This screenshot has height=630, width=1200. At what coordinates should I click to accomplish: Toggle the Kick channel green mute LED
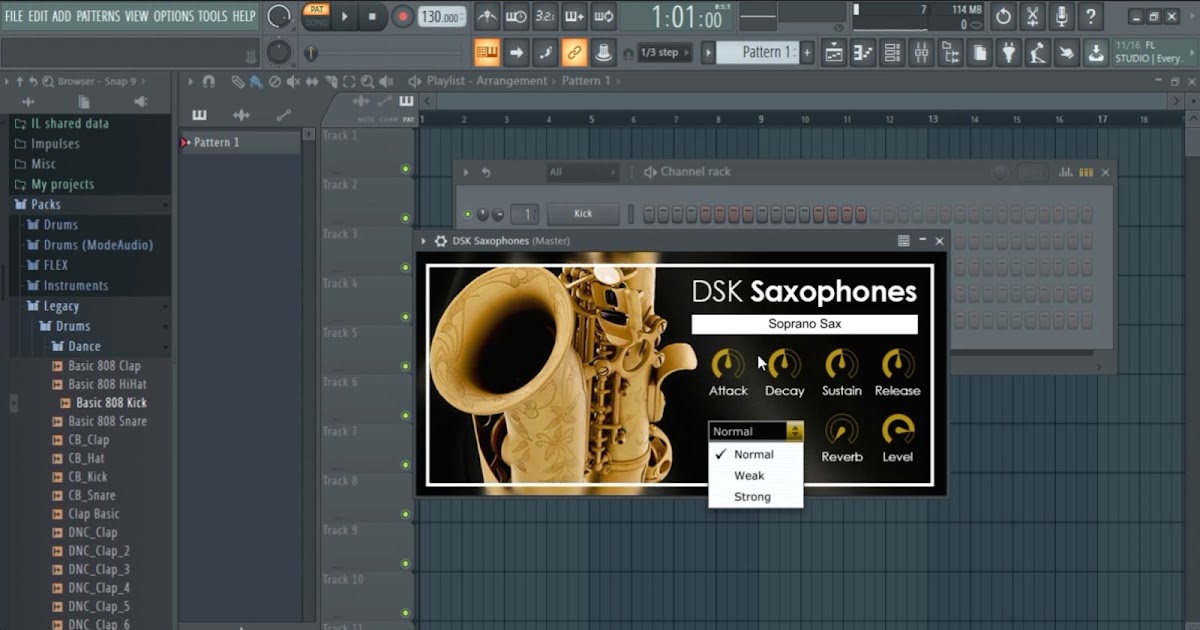467,214
